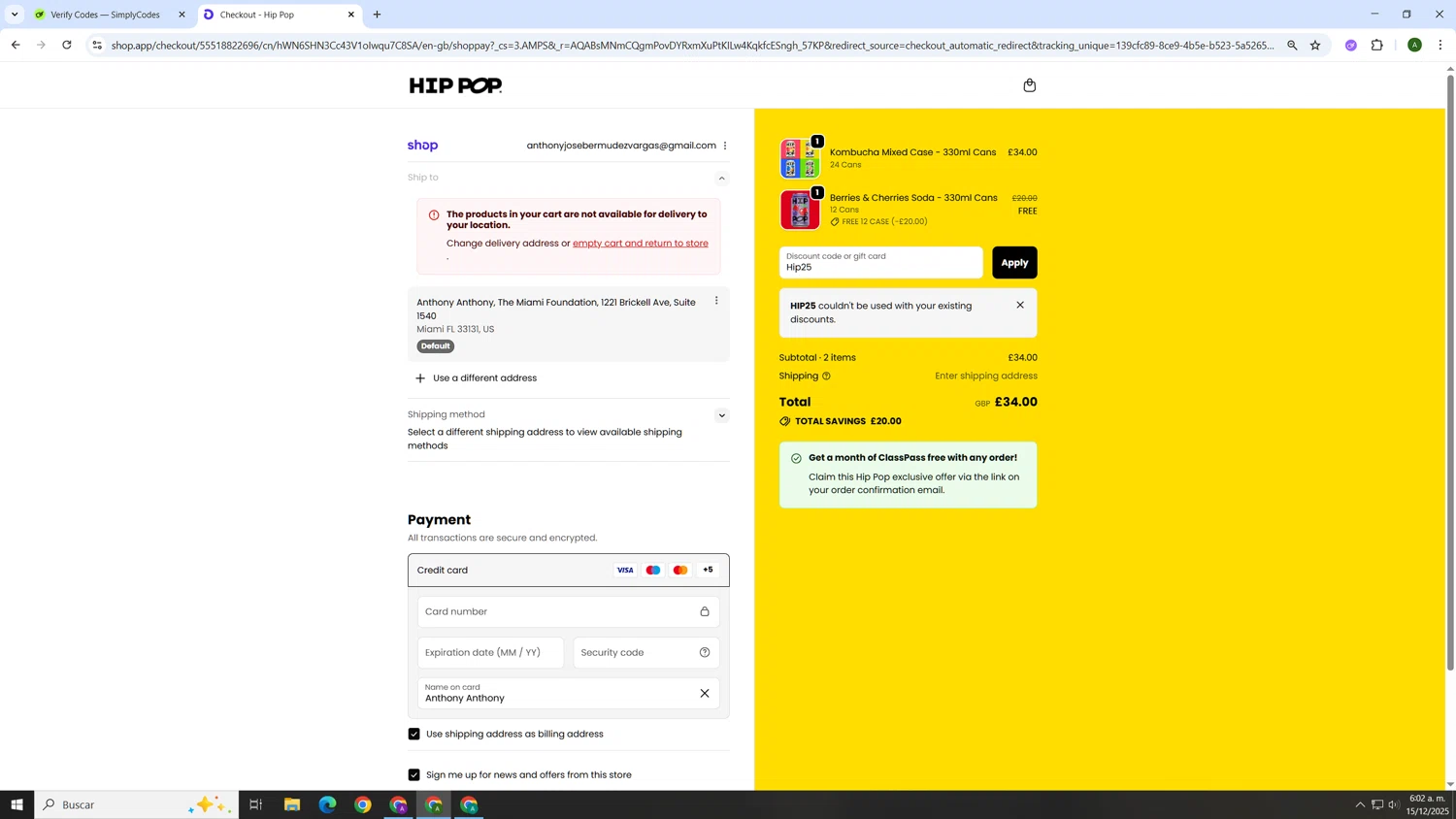This screenshot has height=819, width=1456.
Task: Reload the checkout page
Action: click(x=67, y=45)
